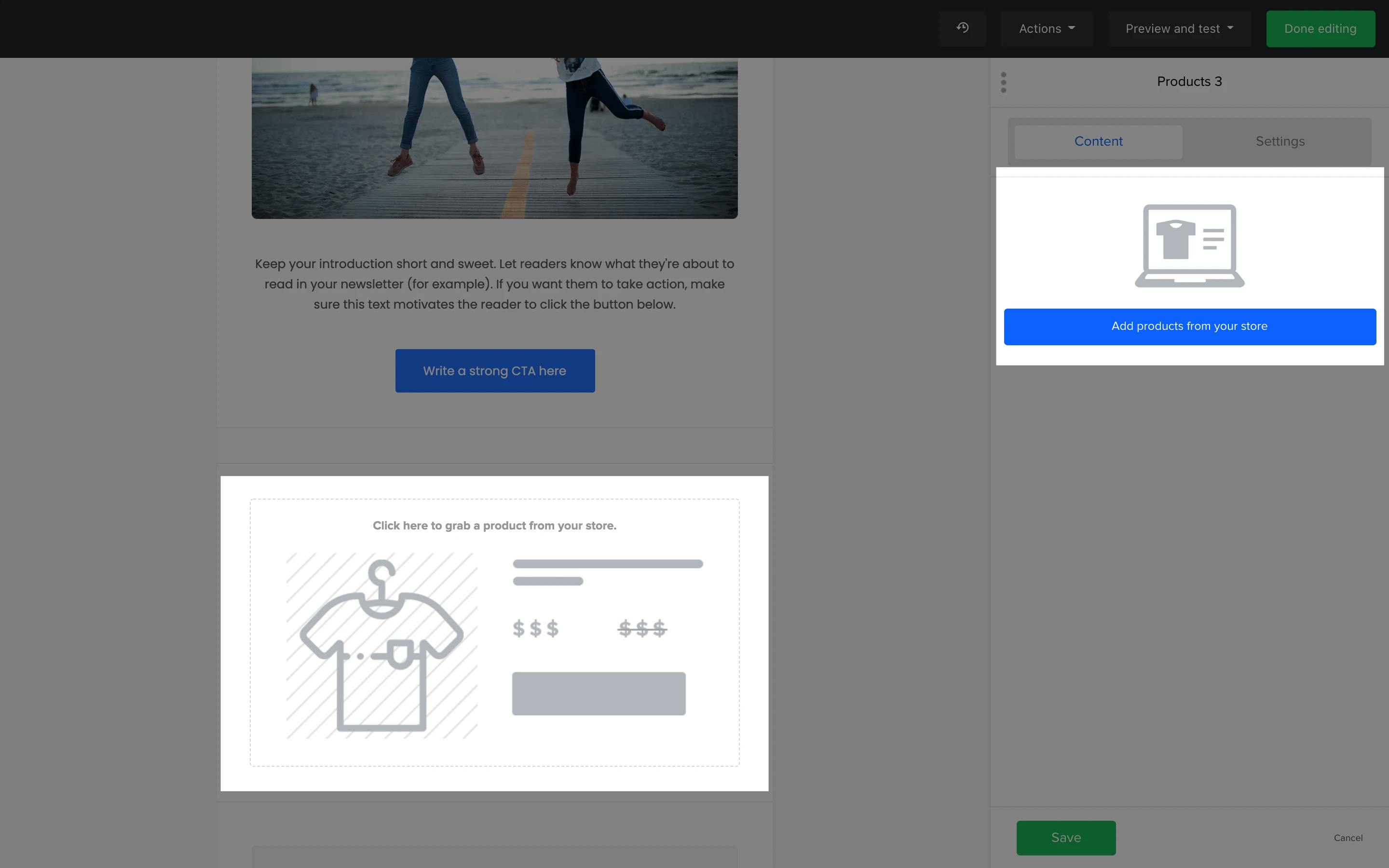Click Add products from your store
1389x868 pixels.
click(1189, 326)
